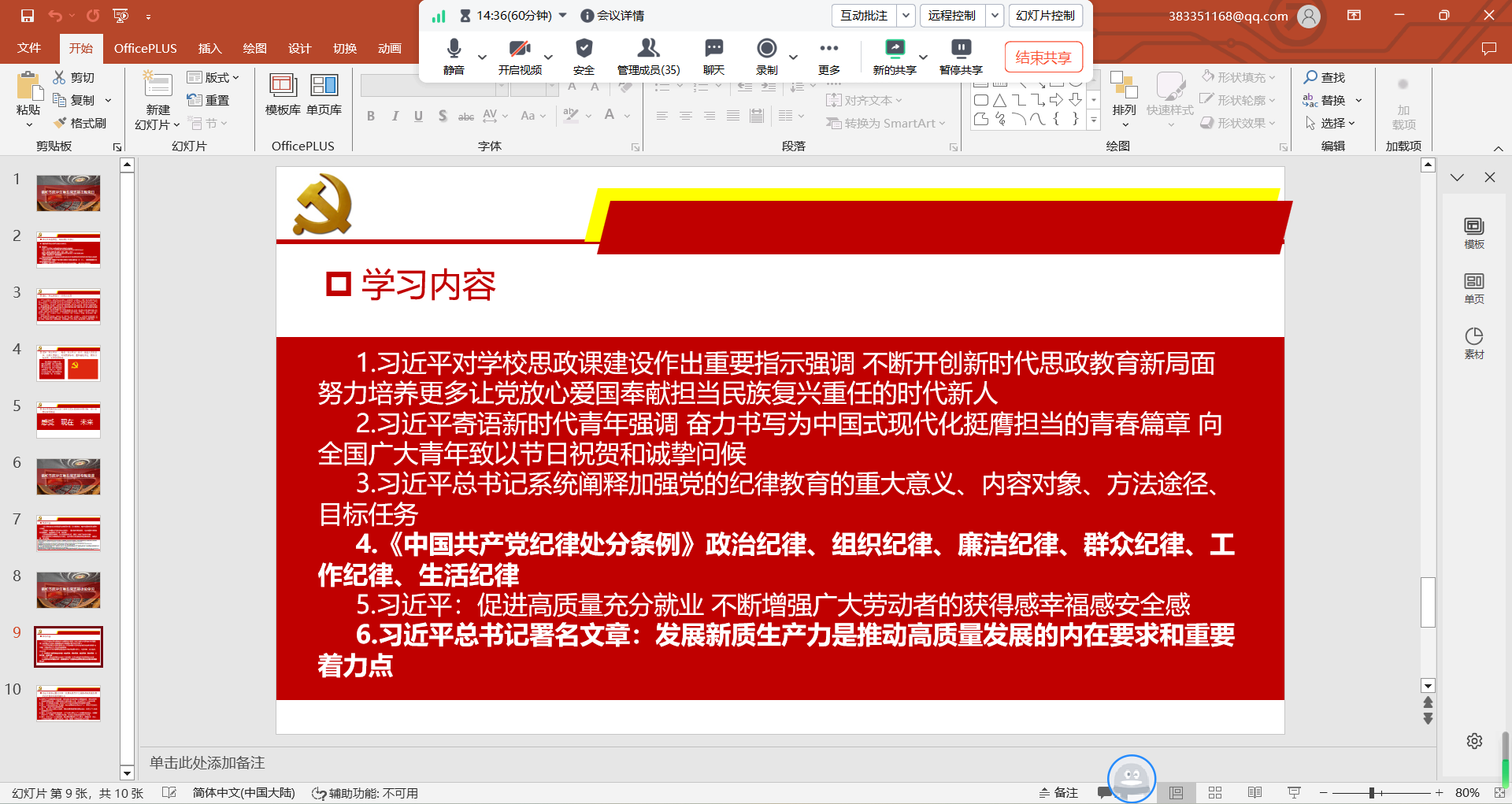
Task: Click the 模板库 template library icon
Action: pos(282,85)
